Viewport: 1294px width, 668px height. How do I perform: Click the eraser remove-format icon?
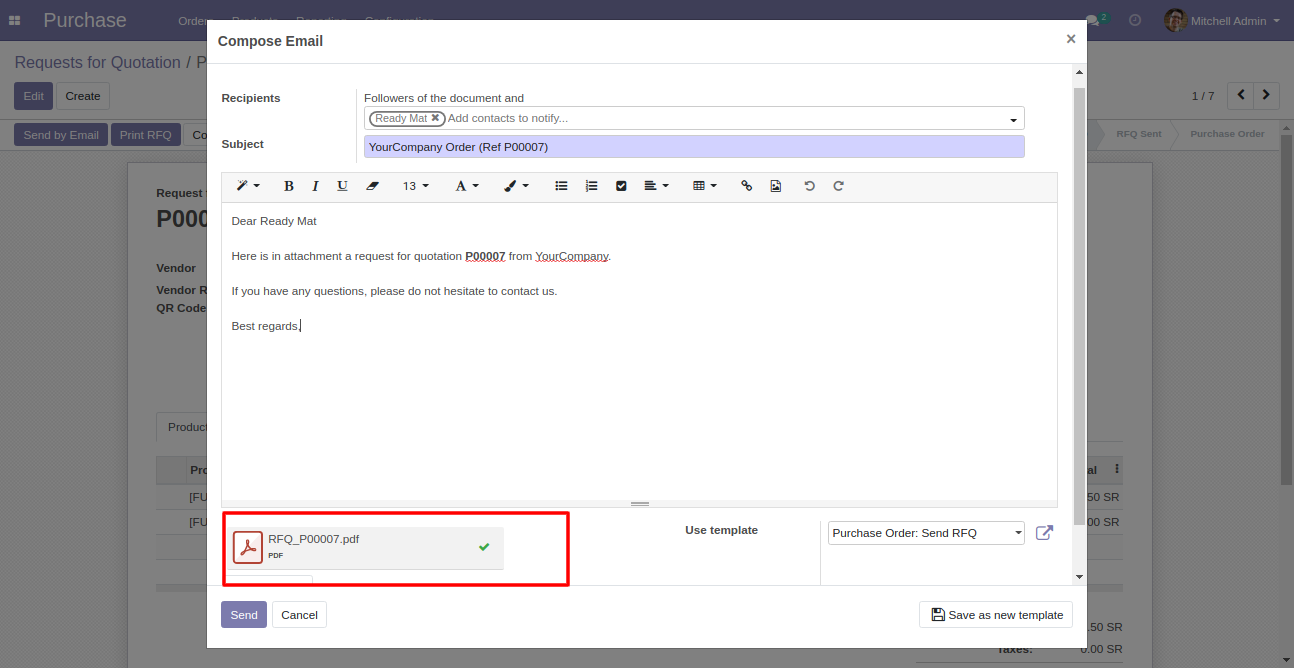[372, 186]
